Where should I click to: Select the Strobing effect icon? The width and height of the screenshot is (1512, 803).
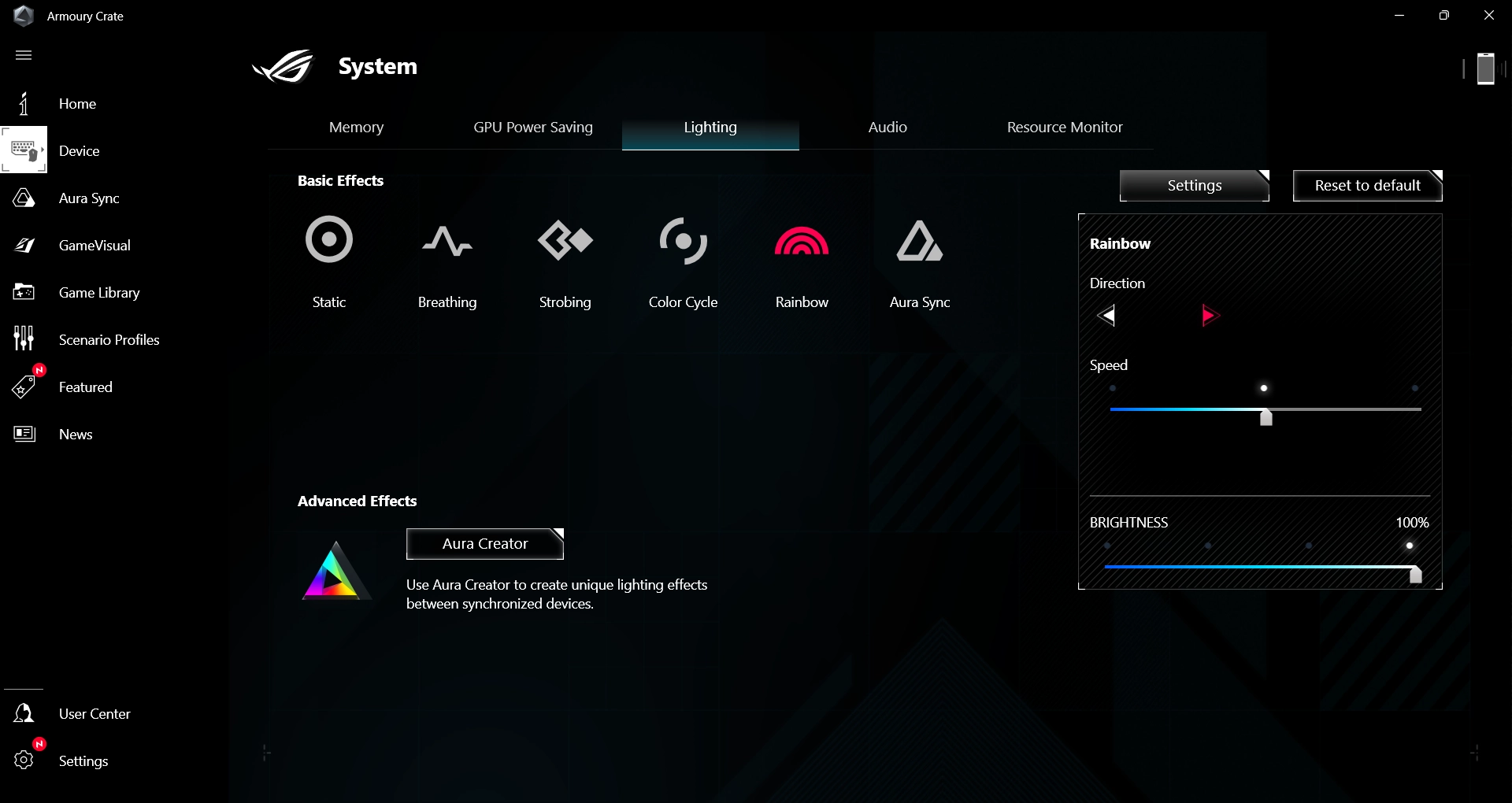pyautogui.click(x=565, y=240)
